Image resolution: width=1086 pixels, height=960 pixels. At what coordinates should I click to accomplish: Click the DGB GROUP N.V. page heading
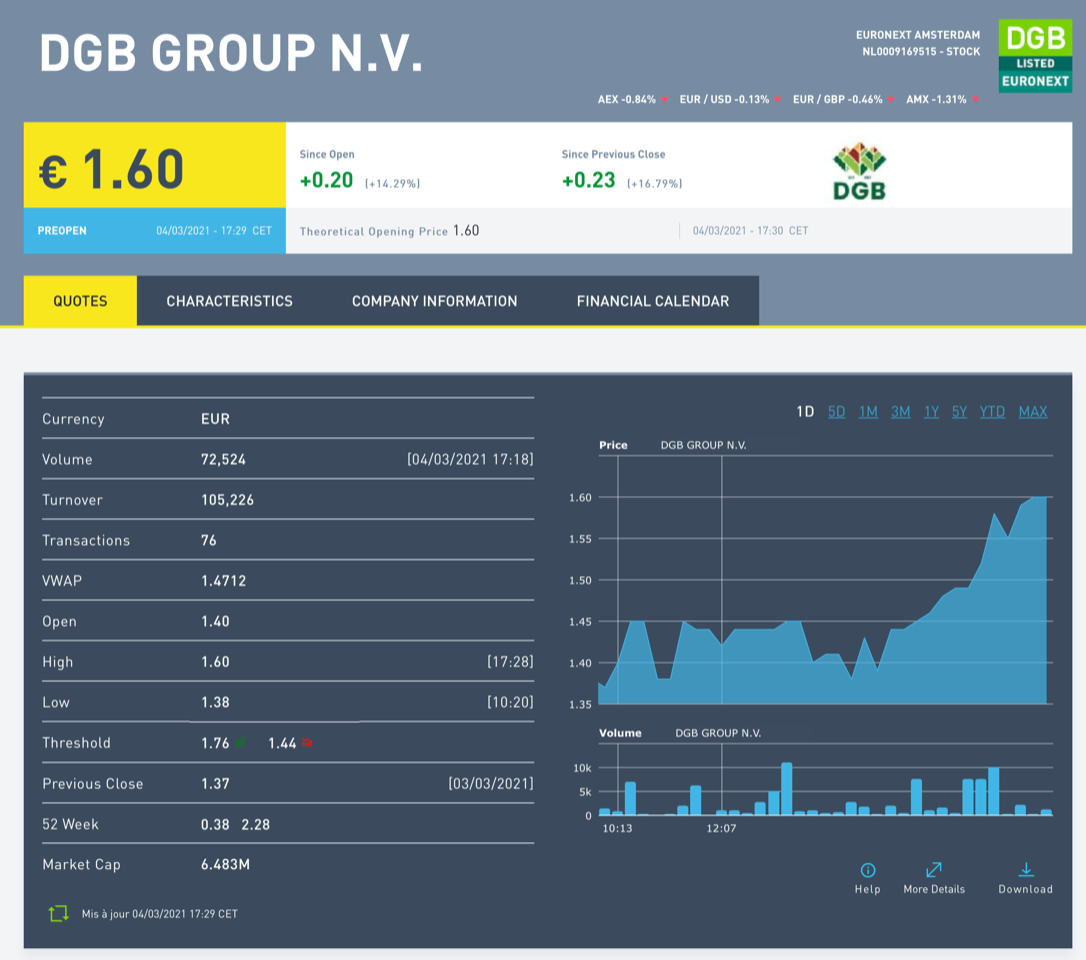click(231, 53)
